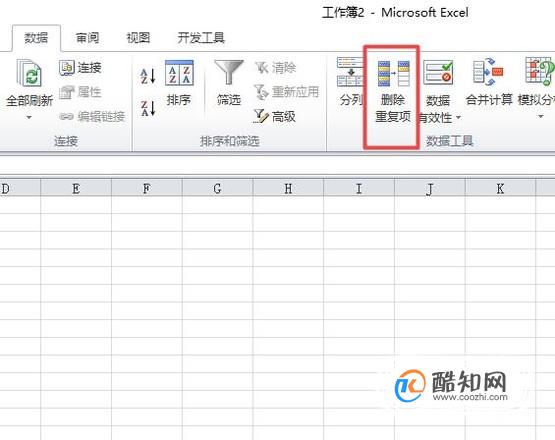The image size is (555, 440).
Task: Click Reapply (重新应用) filter
Action: (x=287, y=92)
